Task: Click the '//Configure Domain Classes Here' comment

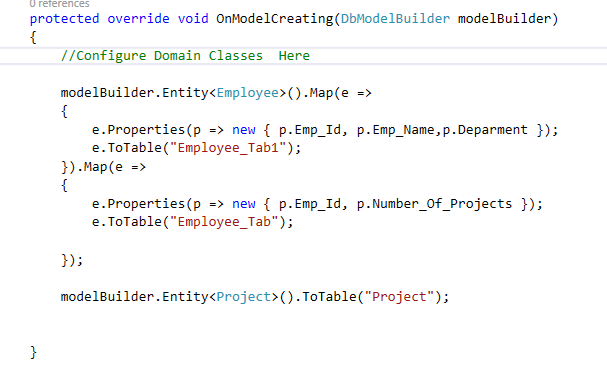Action: (x=185, y=56)
